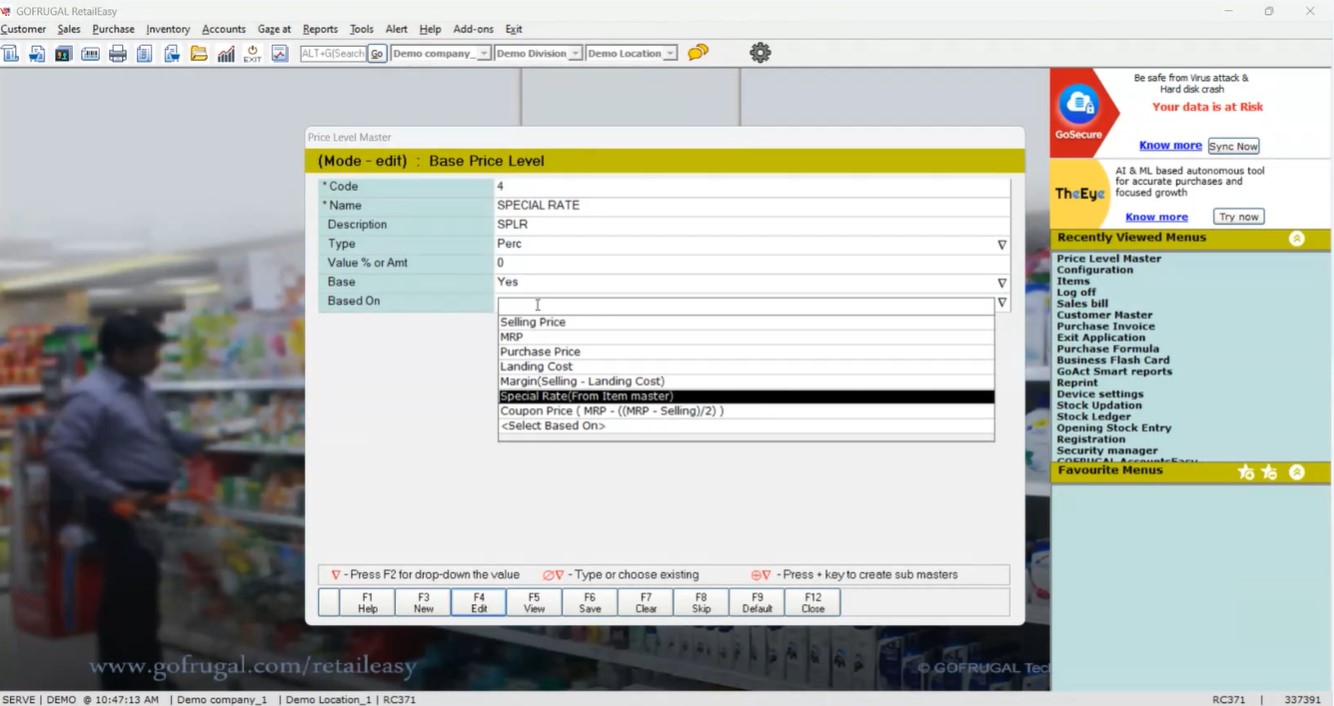Open the Reports menu
Viewport: 1334px width, 706px height.
320,29
